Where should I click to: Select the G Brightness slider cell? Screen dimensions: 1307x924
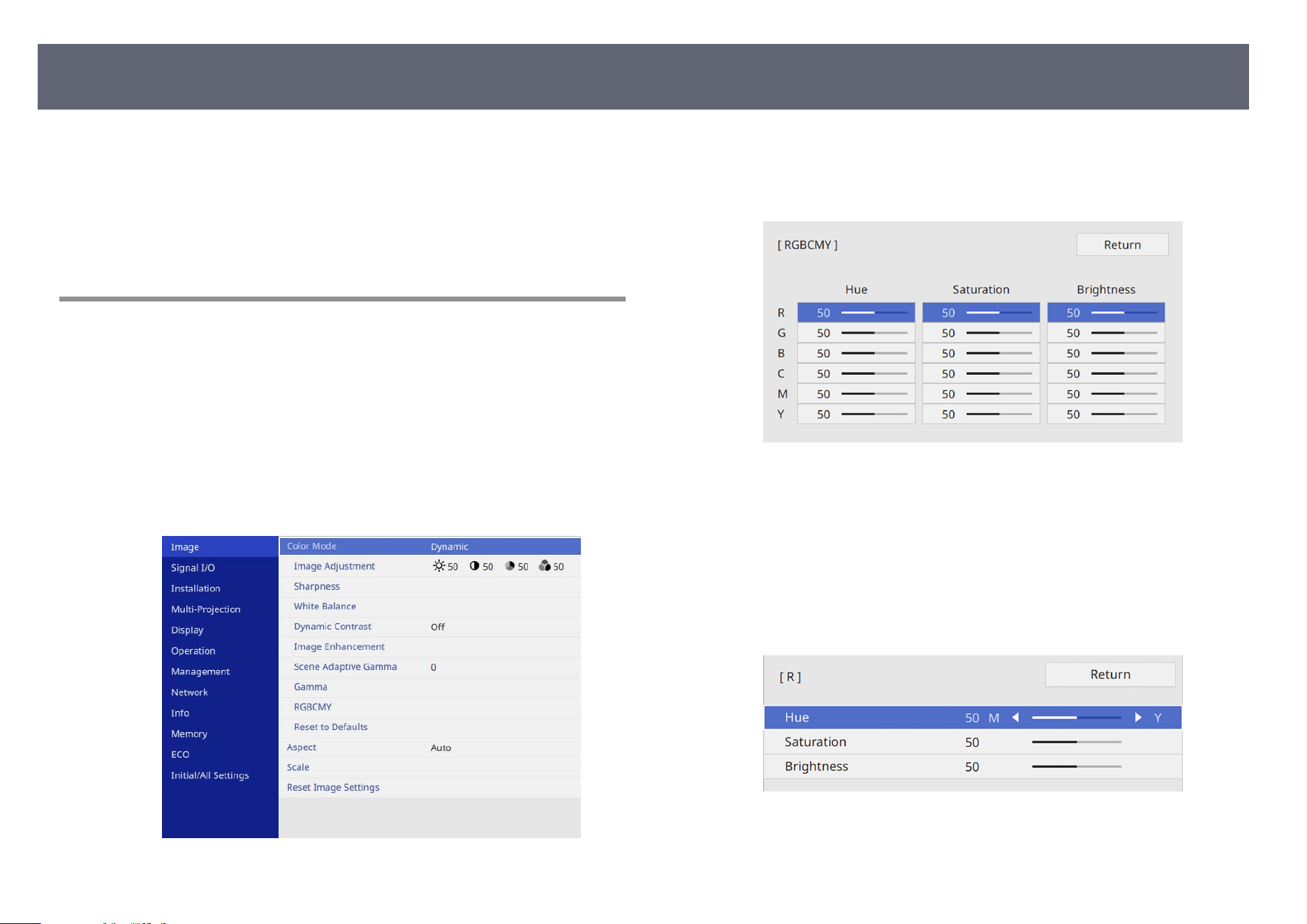[1106, 333]
